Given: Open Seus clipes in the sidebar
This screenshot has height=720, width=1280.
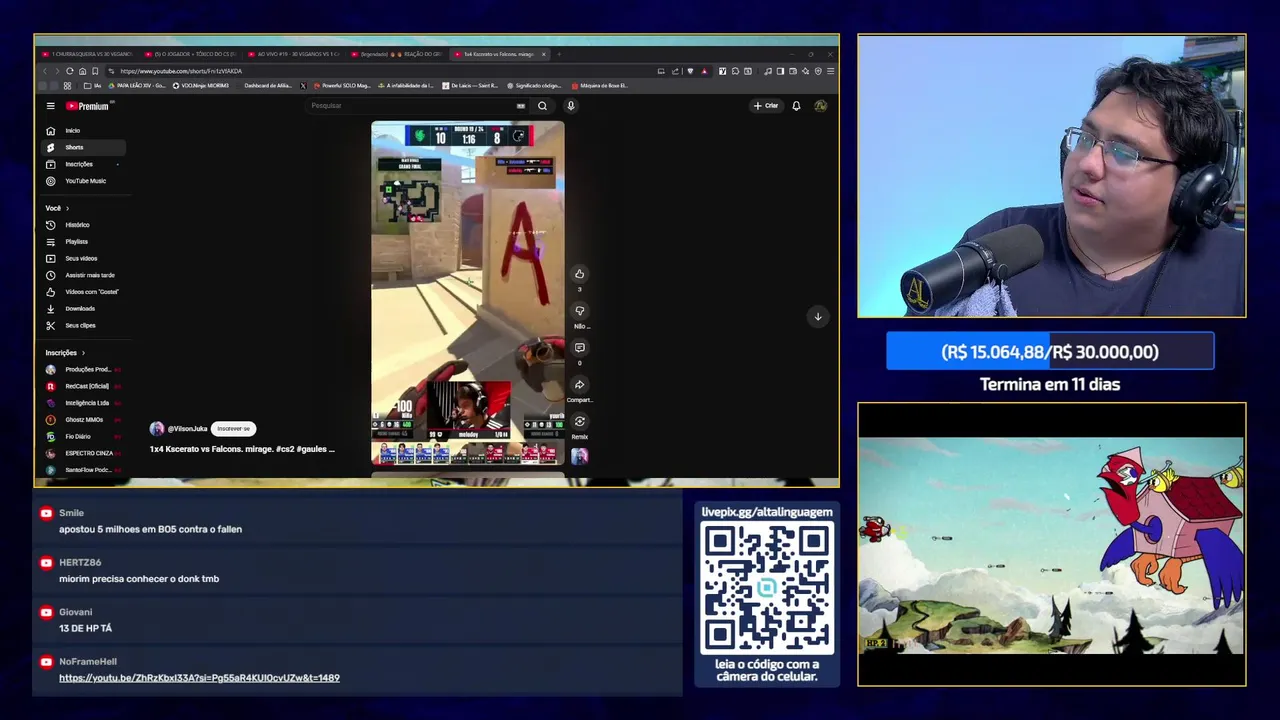Looking at the screenshot, I should pos(84,326).
